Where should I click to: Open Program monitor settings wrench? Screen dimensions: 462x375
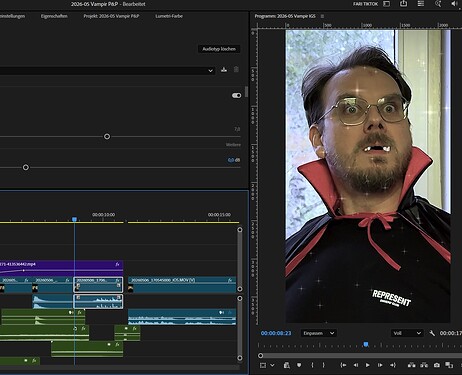432,333
